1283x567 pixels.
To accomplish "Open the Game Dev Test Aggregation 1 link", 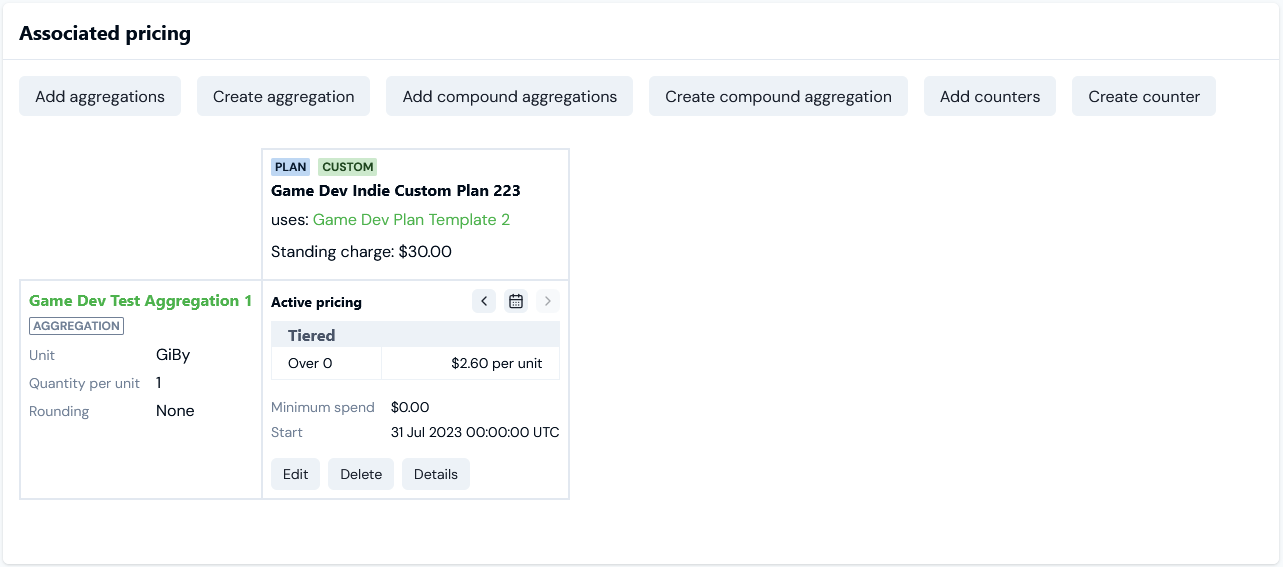I will (140, 301).
